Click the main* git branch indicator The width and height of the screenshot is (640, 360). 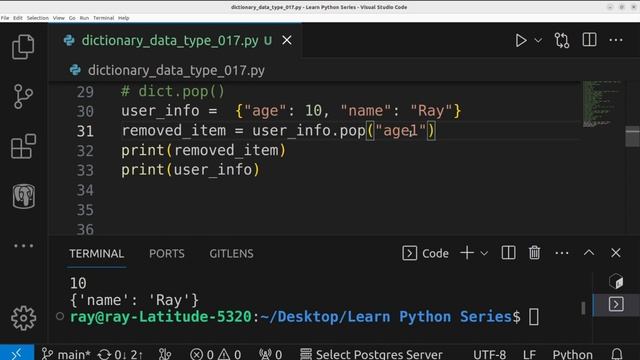point(66,354)
